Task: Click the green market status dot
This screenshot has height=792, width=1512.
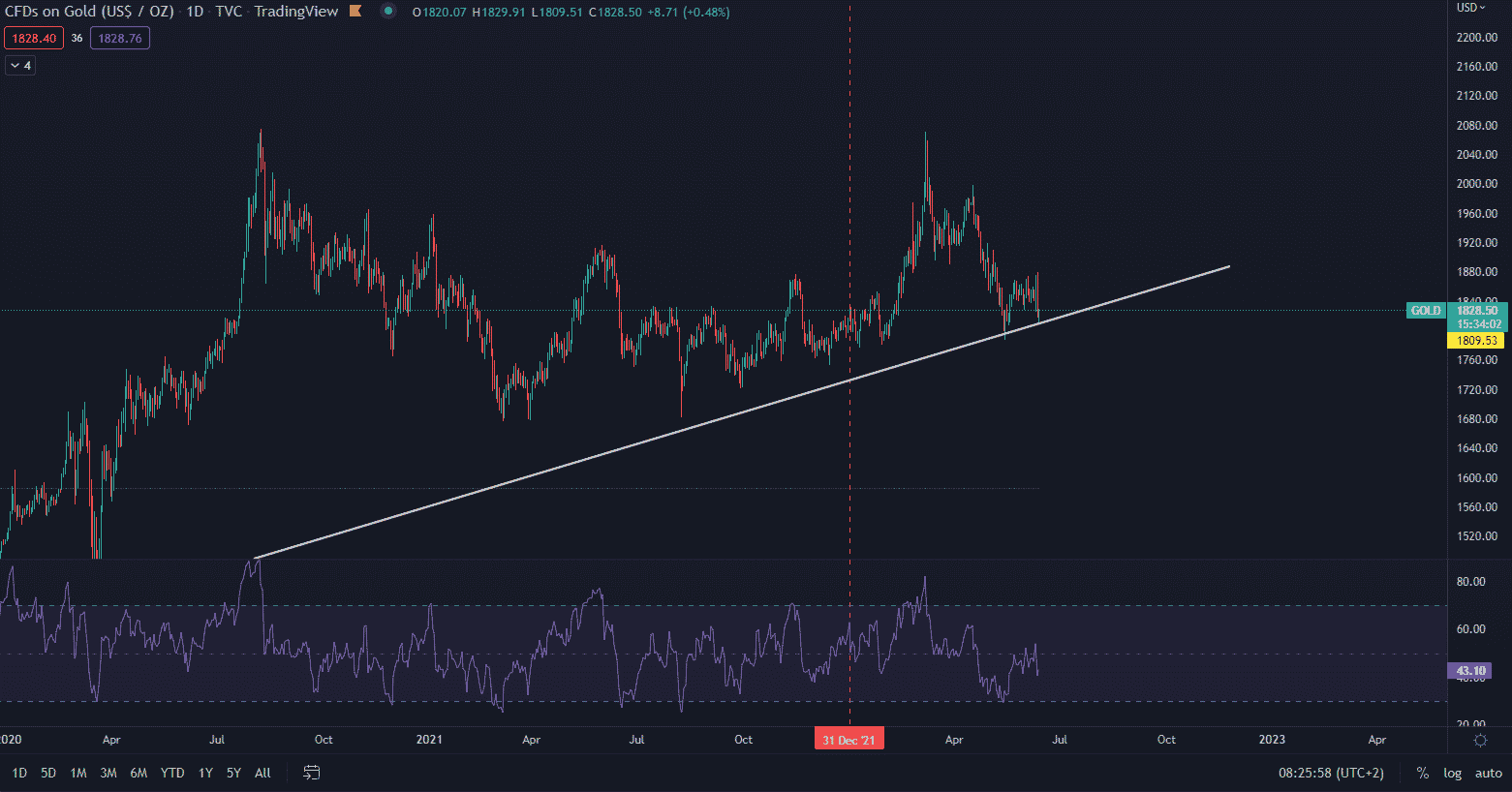Action: [388, 12]
